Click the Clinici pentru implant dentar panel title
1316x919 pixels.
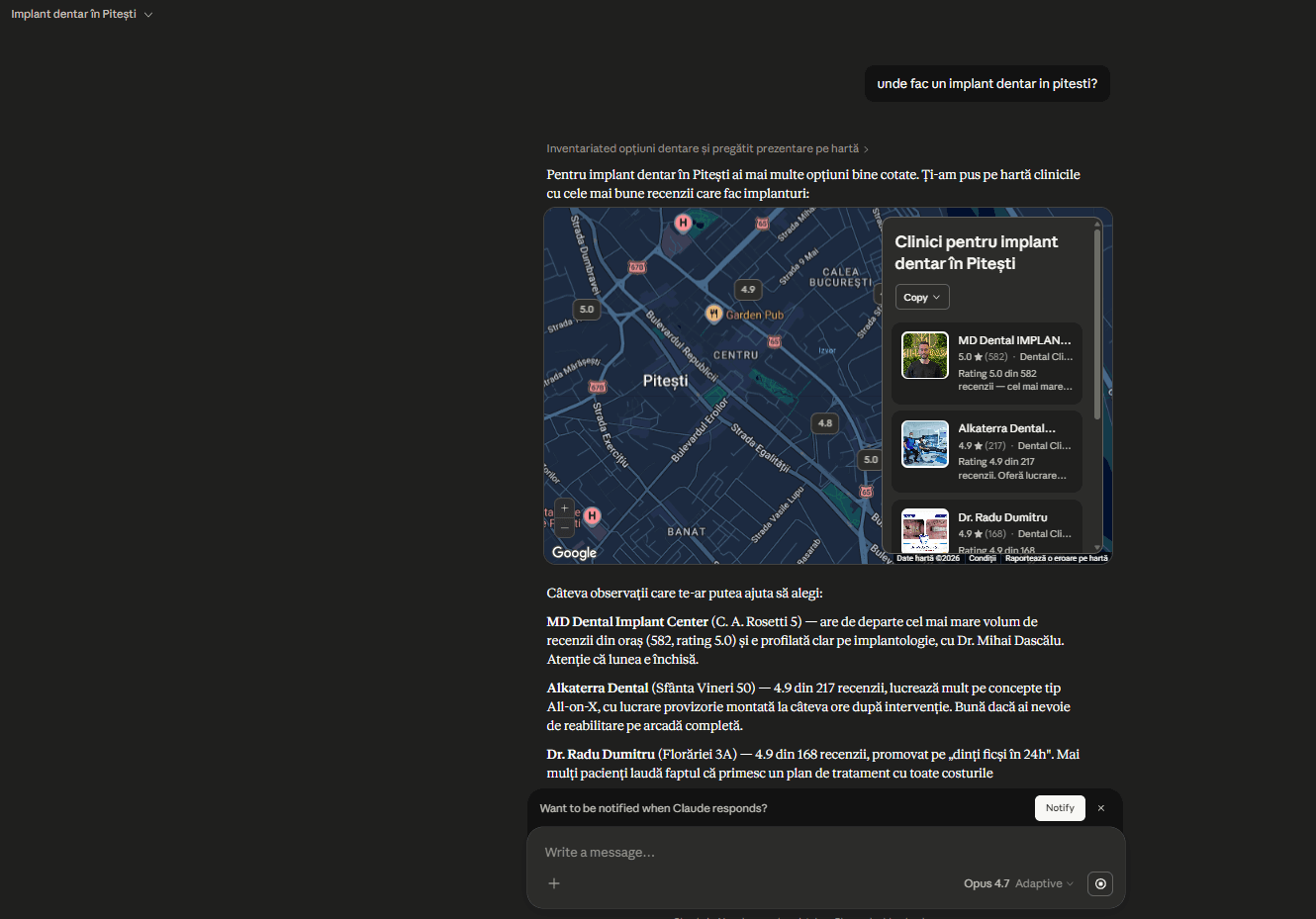tap(977, 253)
